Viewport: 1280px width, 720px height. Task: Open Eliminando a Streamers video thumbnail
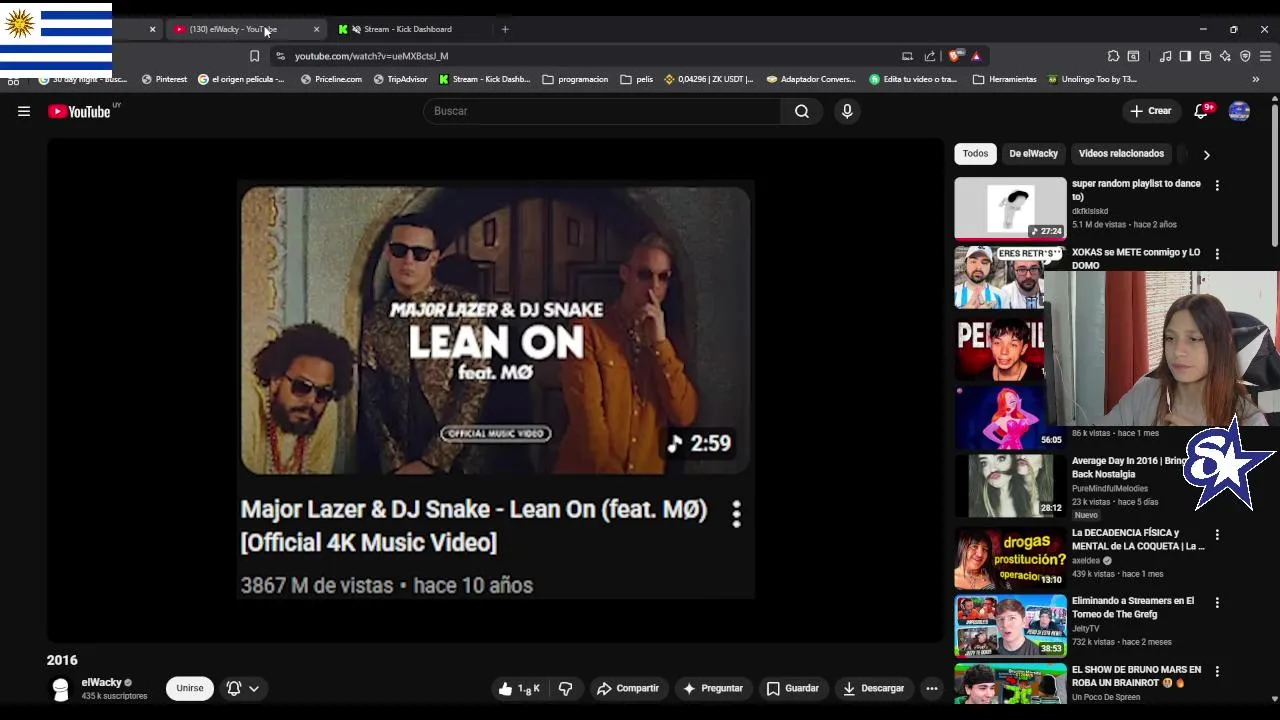[1010, 626]
